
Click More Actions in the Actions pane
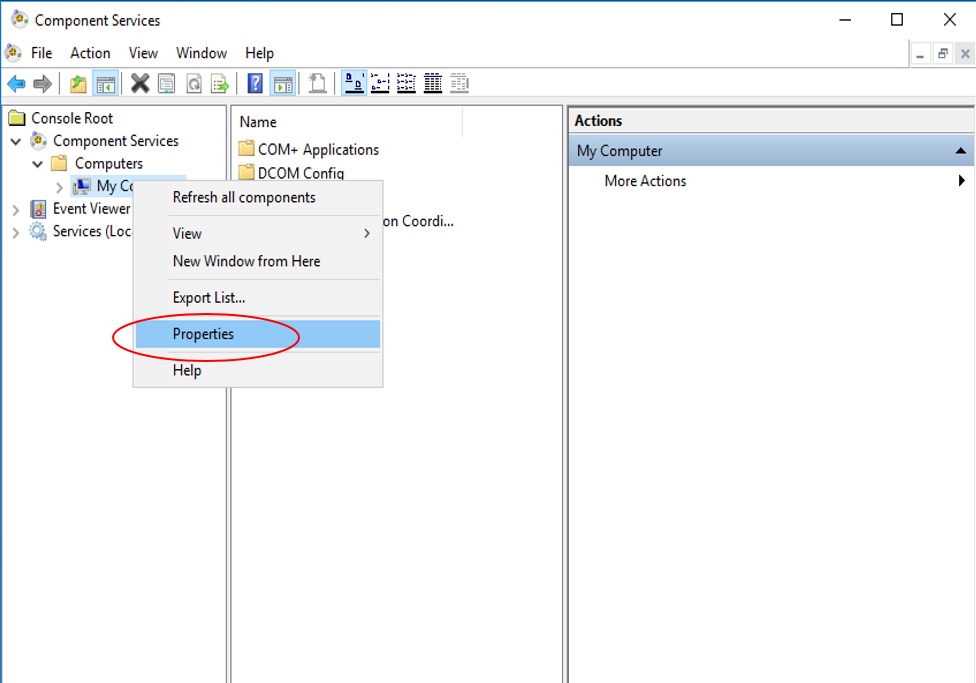[x=645, y=181]
